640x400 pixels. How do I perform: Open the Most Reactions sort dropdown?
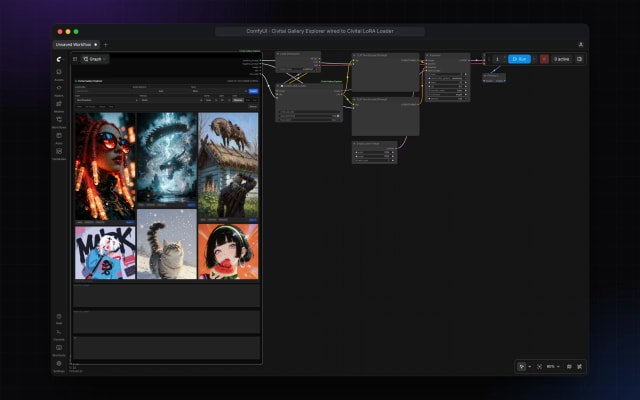(x=107, y=100)
